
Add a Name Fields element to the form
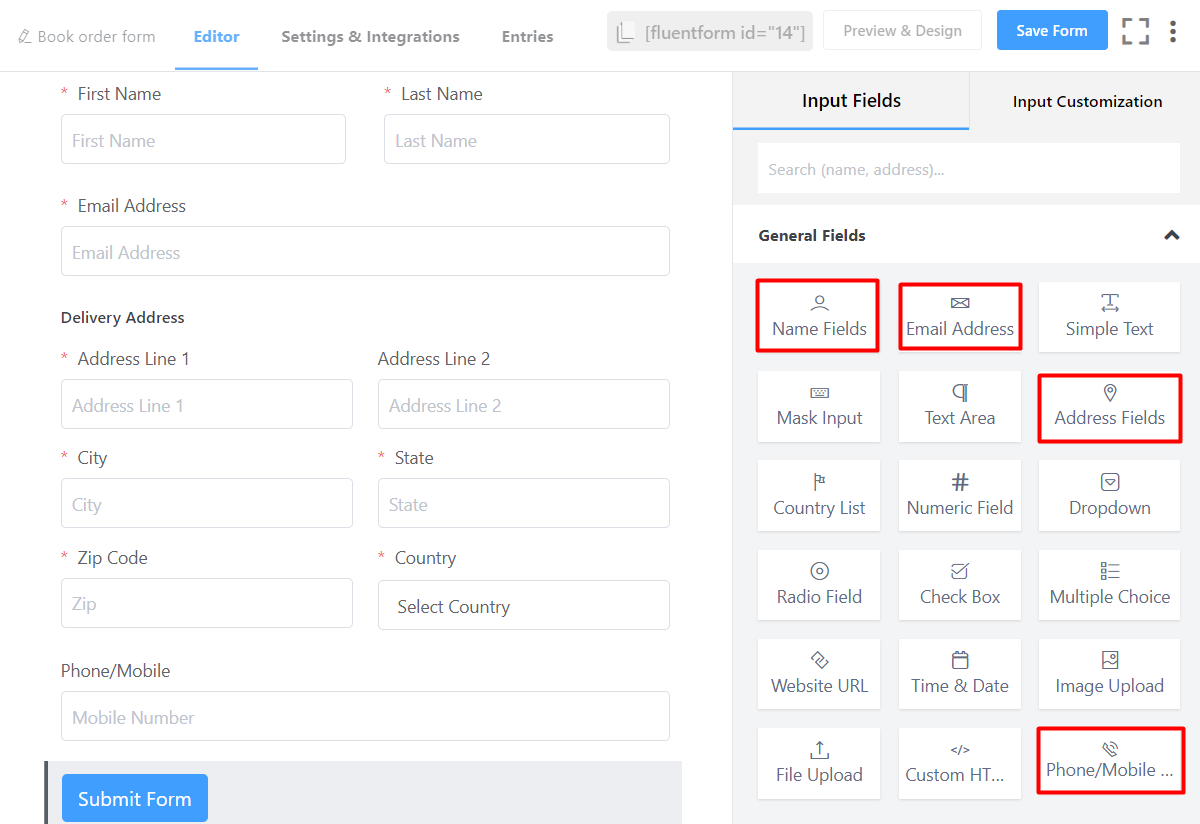tap(817, 315)
